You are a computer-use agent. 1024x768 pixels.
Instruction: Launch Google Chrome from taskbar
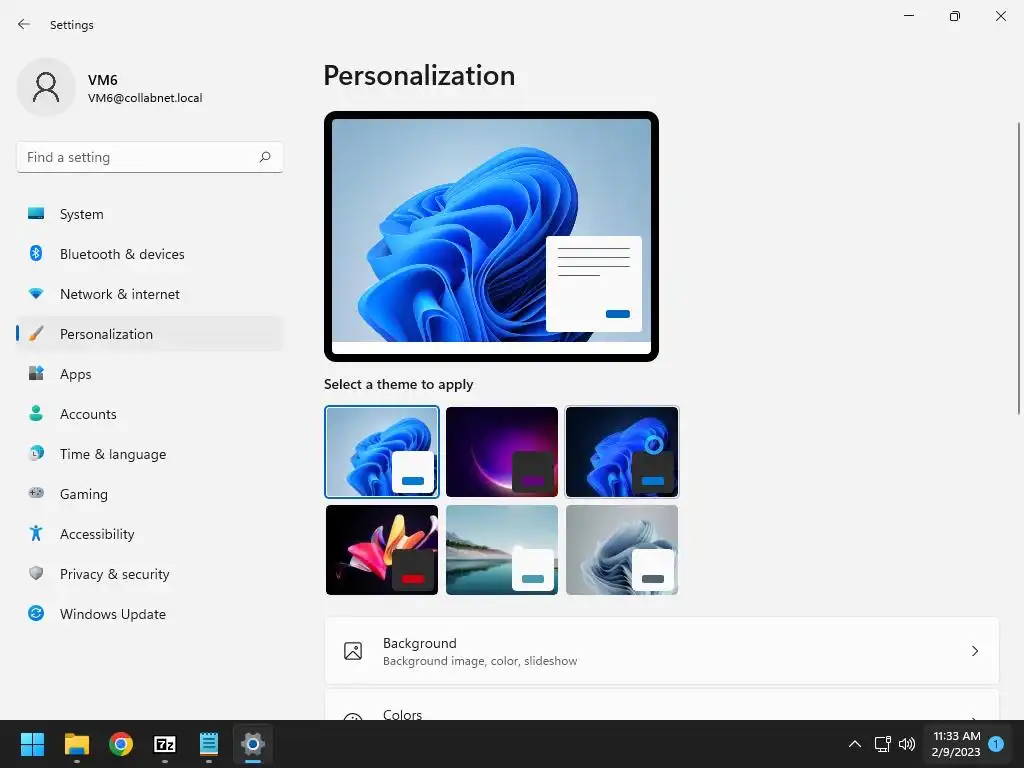click(121, 744)
